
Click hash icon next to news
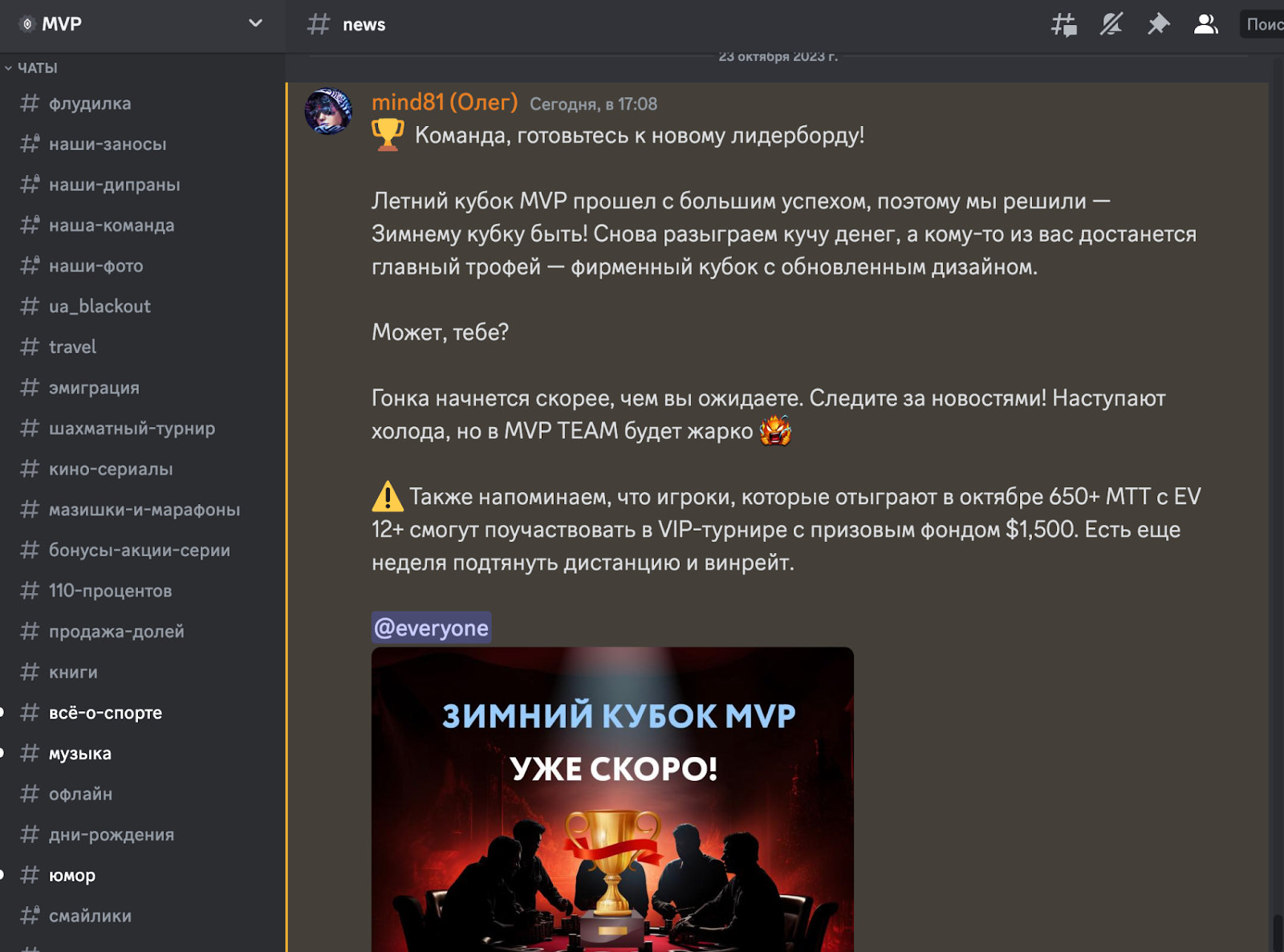(319, 24)
